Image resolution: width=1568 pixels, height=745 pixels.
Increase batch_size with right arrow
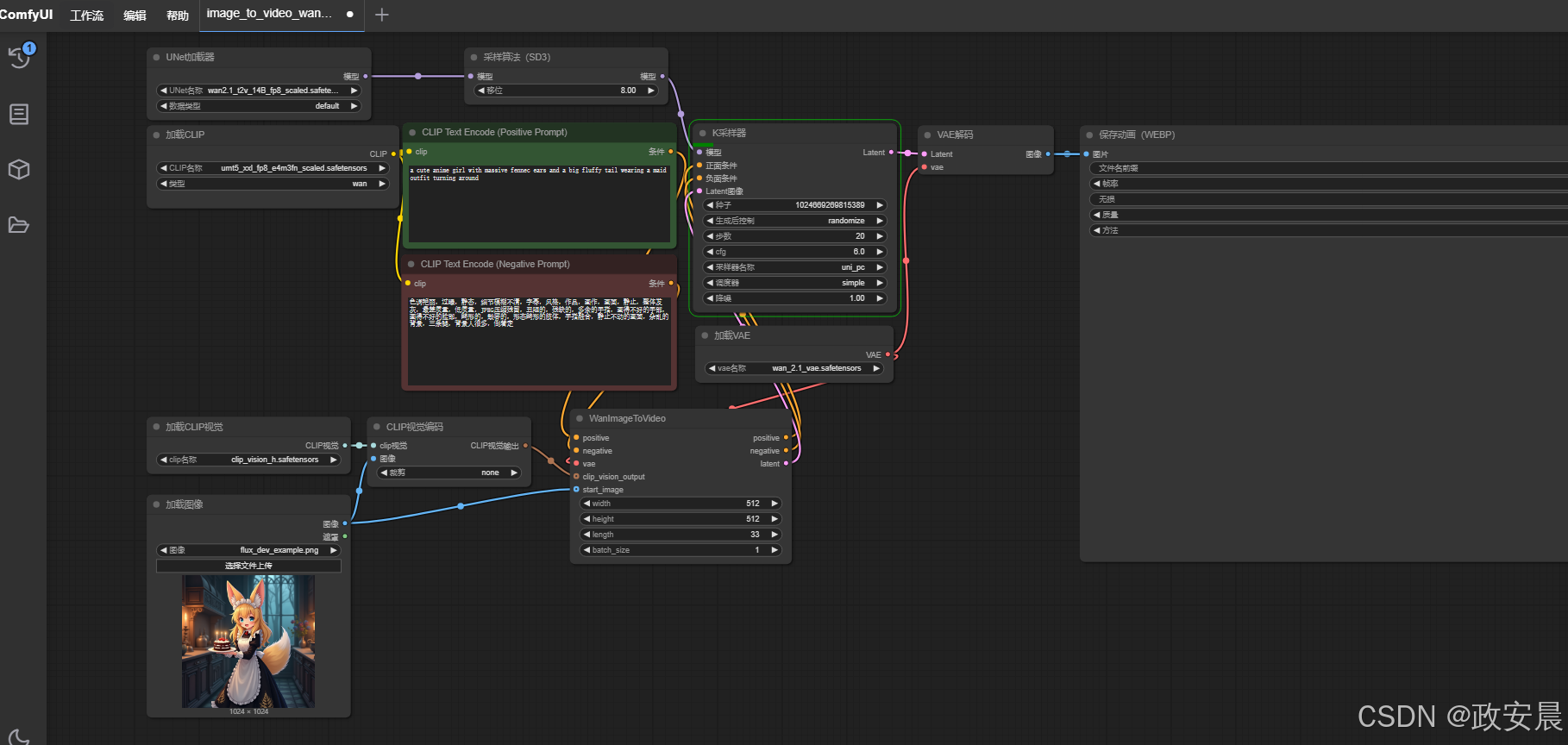tap(775, 550)
